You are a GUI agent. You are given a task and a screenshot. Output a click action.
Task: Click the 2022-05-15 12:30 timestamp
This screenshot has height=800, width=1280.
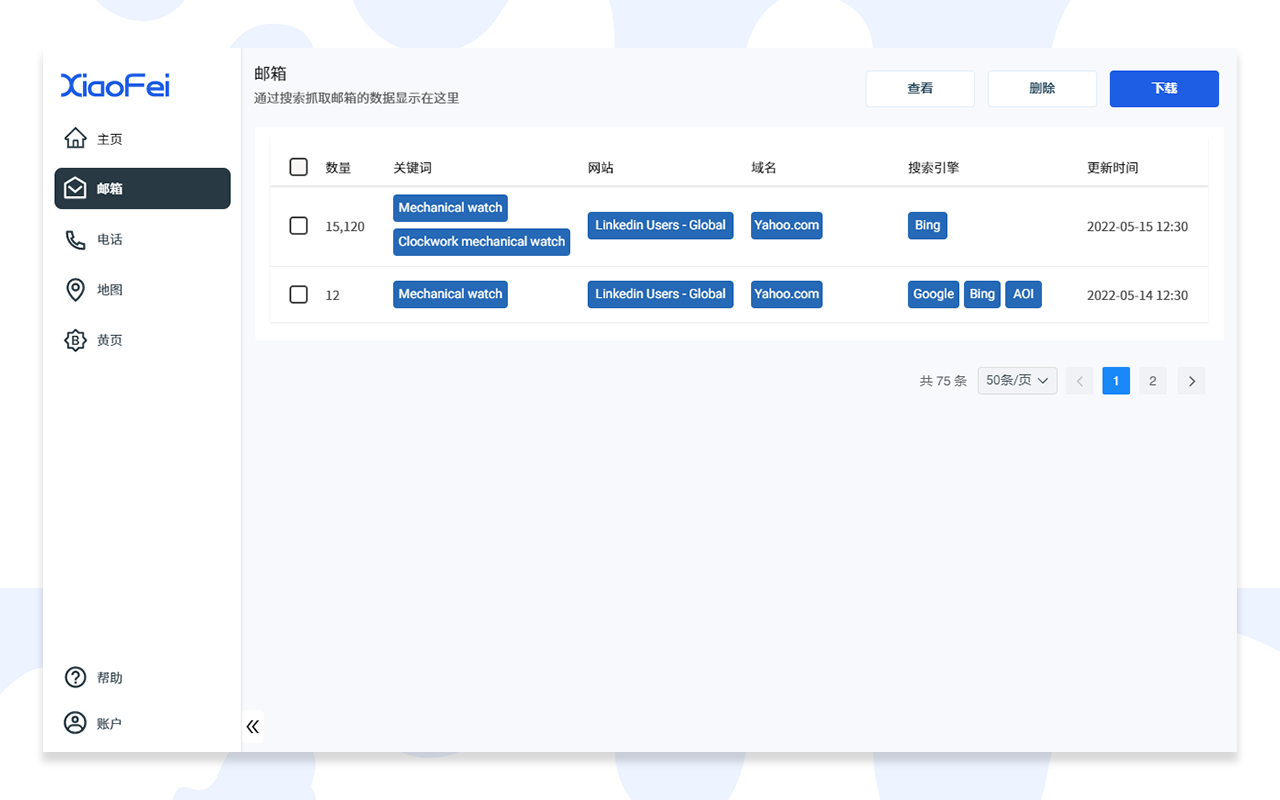pos(1137,227)
